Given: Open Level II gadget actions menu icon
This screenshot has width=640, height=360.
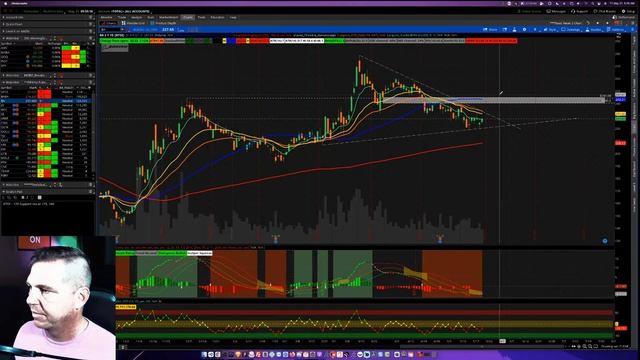Looking at the screenshot, I should coord(91,31).
